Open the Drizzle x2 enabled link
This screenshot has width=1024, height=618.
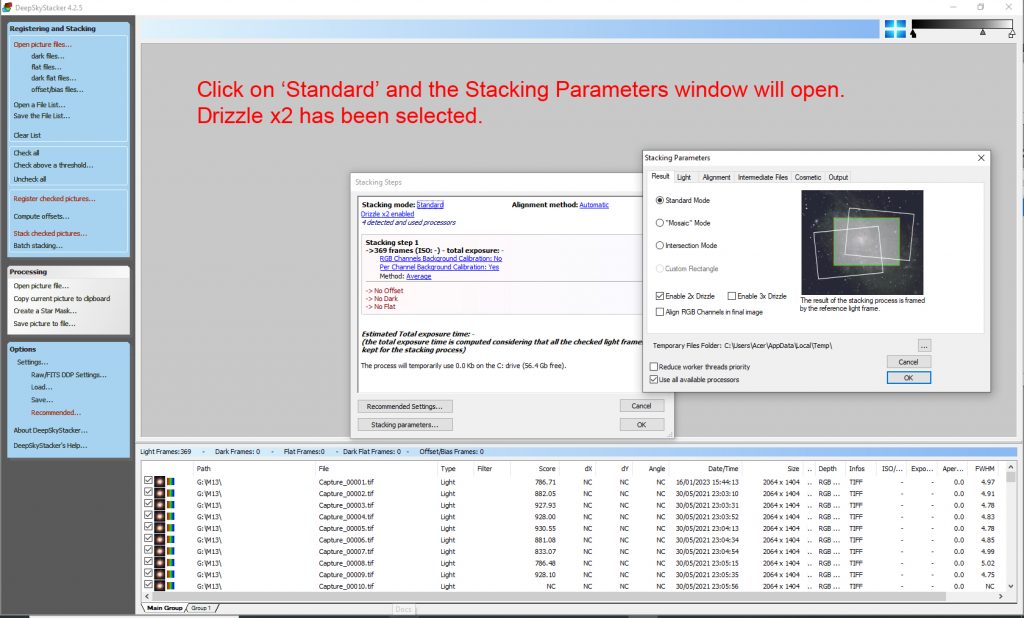tap(387, 214)
